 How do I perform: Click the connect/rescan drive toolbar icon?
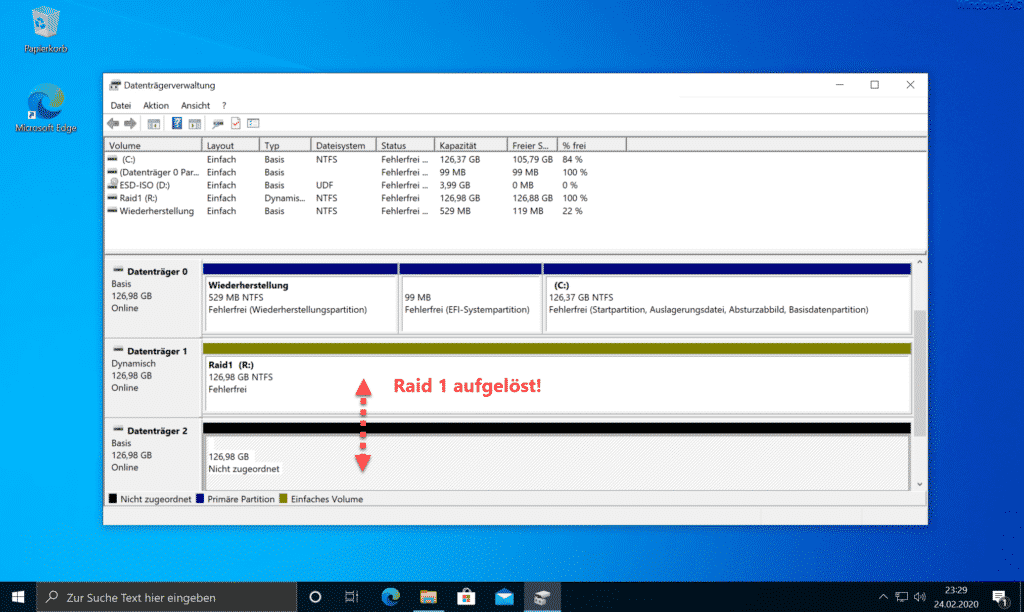click(x=217, y=123)
